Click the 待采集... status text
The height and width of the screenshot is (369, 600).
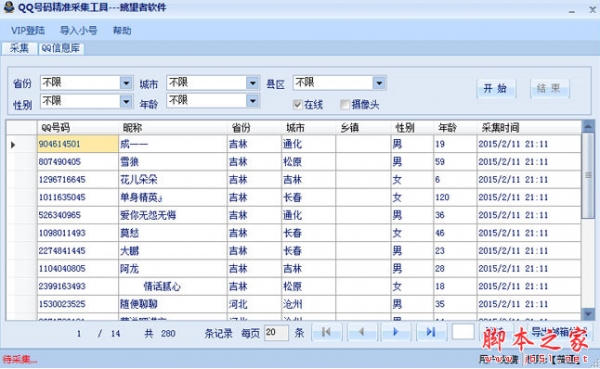coord(20,359)
